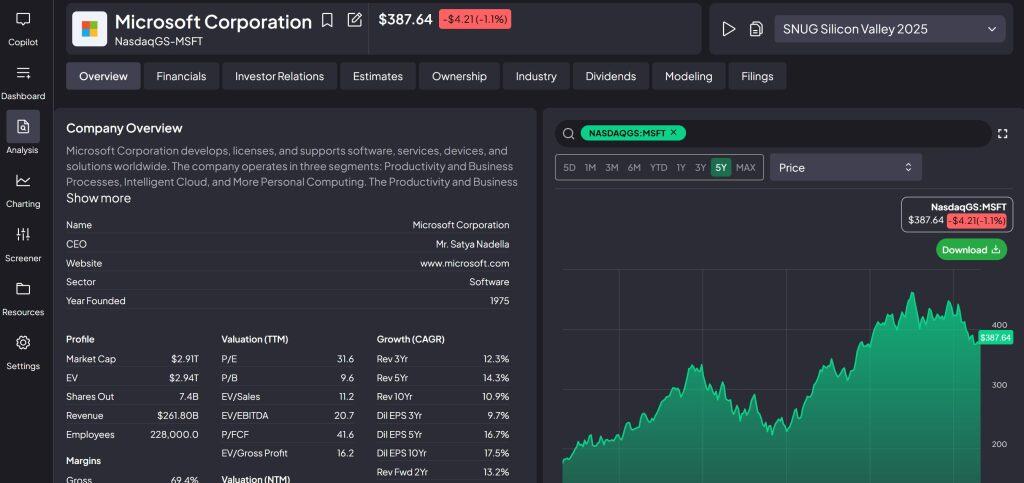1024x483 pixels.
Task: Click the chart search magnifier icon
Action: click(x=569, y=134)
